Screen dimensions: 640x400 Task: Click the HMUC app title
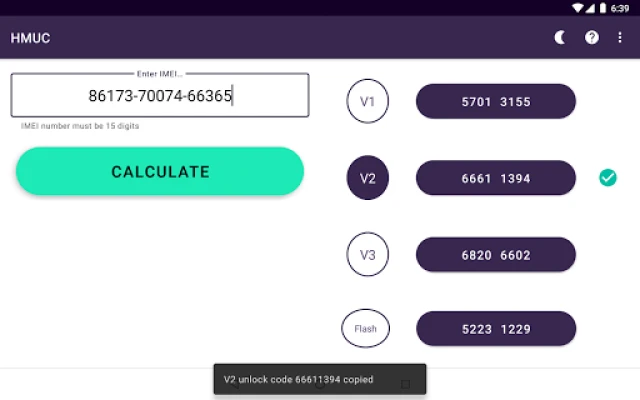pos(30,38)
